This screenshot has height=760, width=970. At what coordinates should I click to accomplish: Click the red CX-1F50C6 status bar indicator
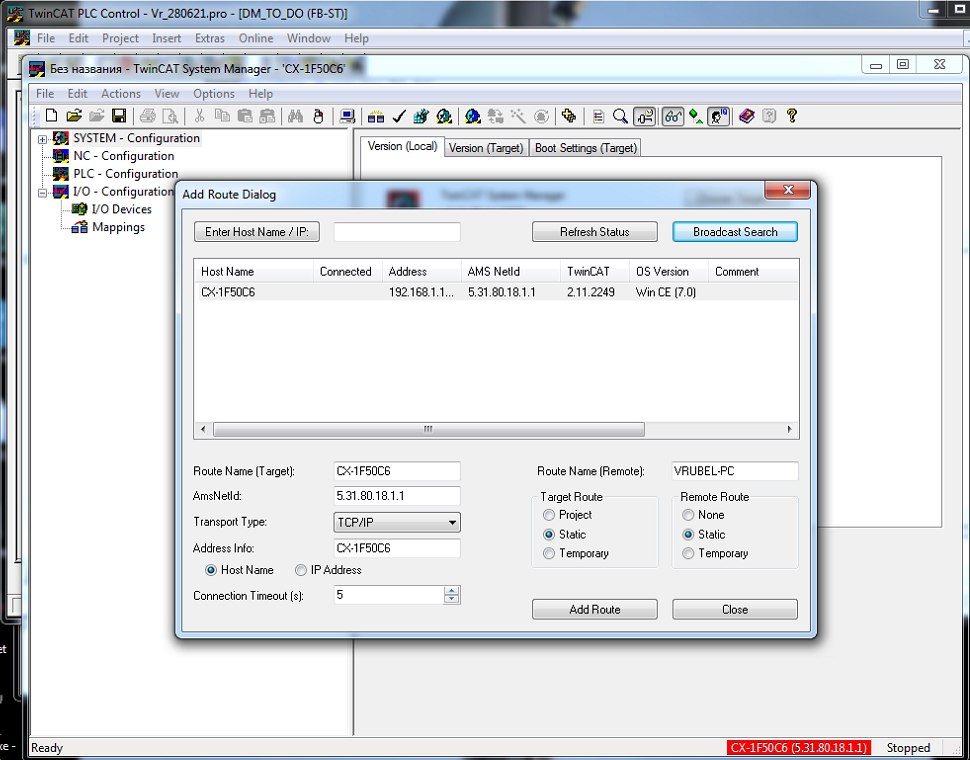pos(799,748)
